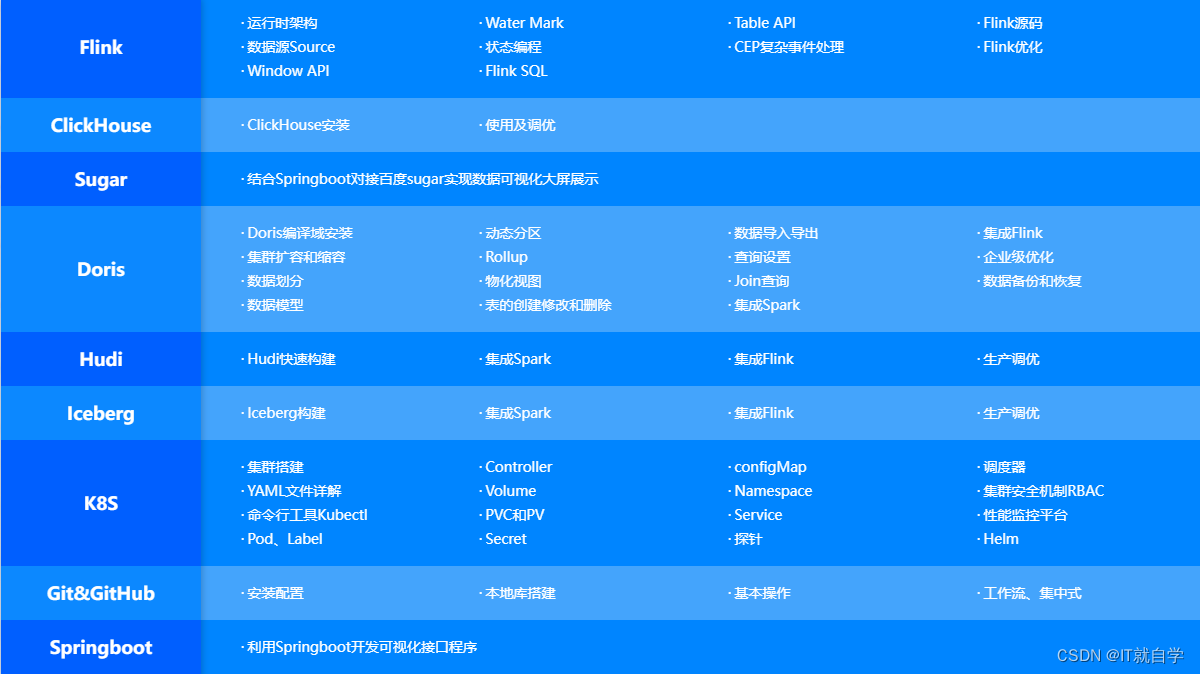Click the 'Flink SQL' topic

516,71
